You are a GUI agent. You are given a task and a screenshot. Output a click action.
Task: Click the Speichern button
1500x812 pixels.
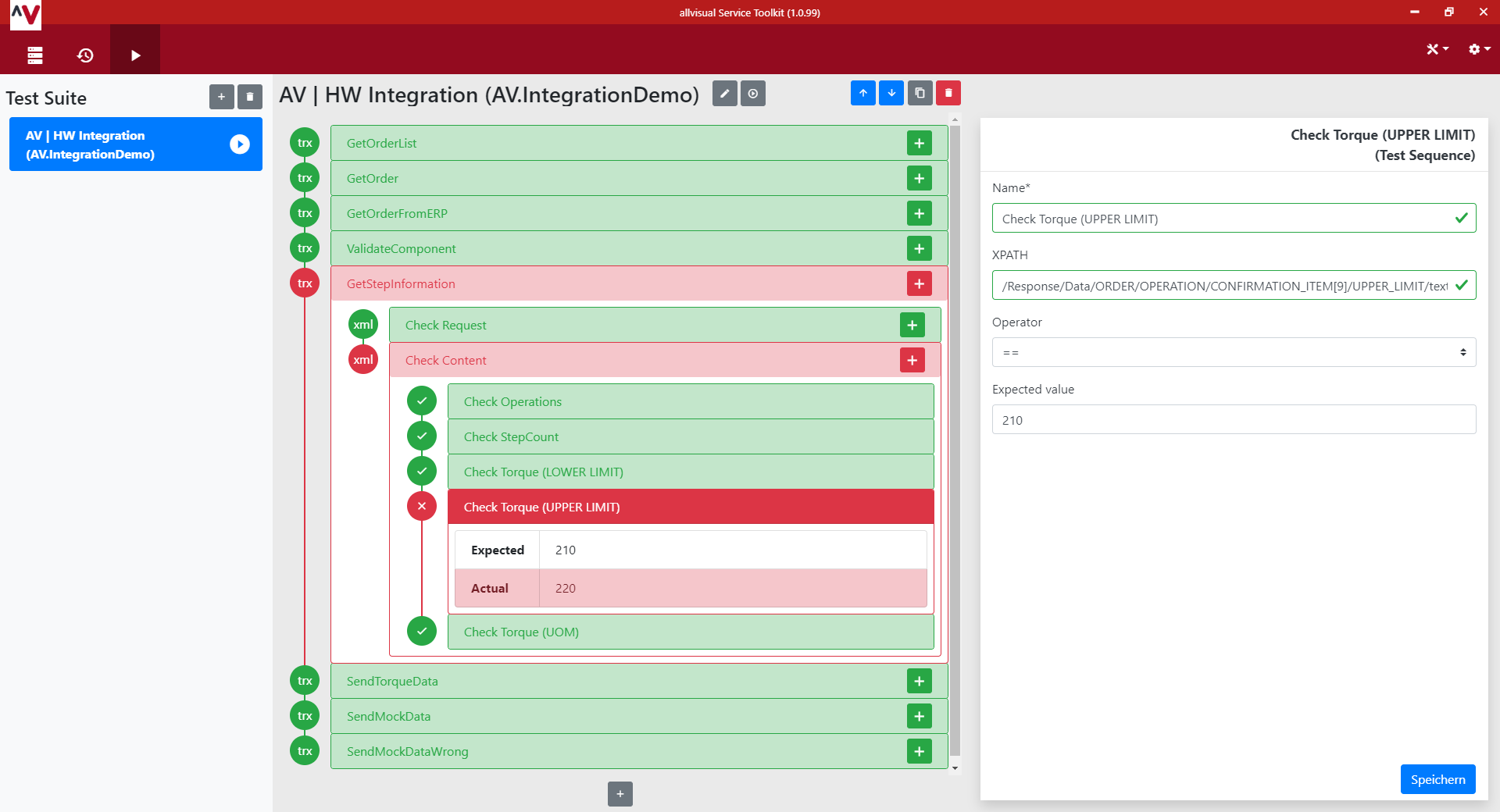[1437, 779]
